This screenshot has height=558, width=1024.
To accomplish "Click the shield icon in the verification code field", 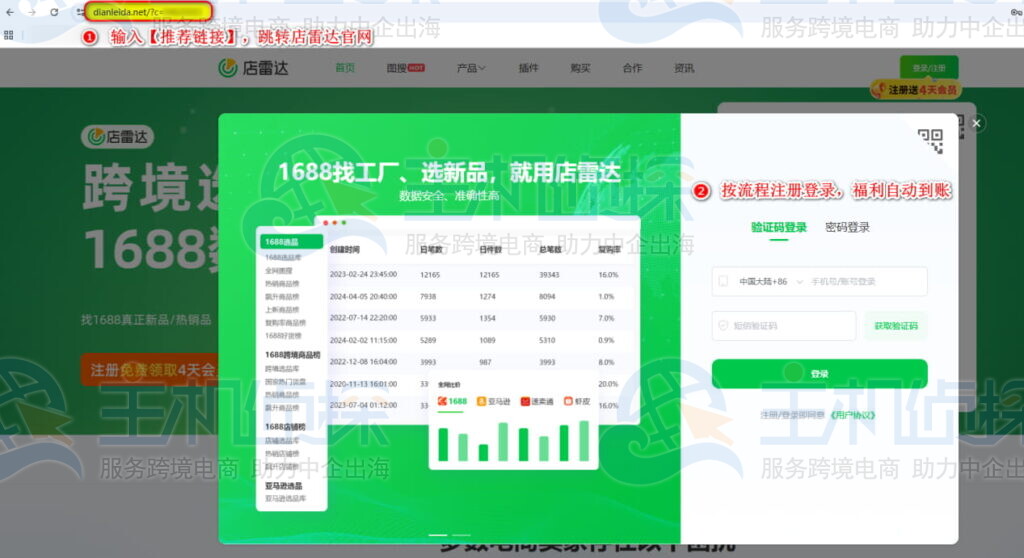I will [x=723, y=325].
